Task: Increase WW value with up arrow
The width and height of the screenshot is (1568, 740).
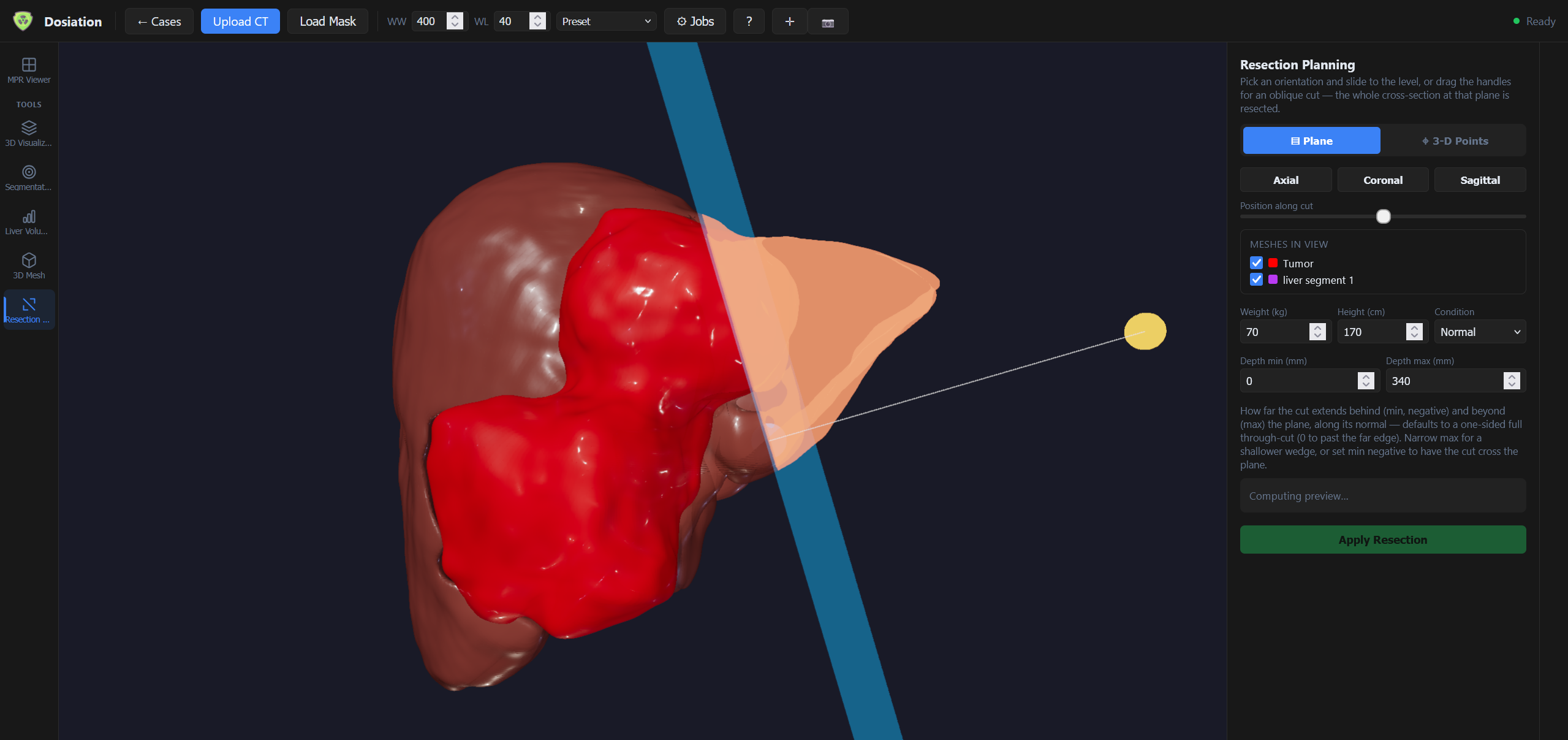Action: pos(455,17)
